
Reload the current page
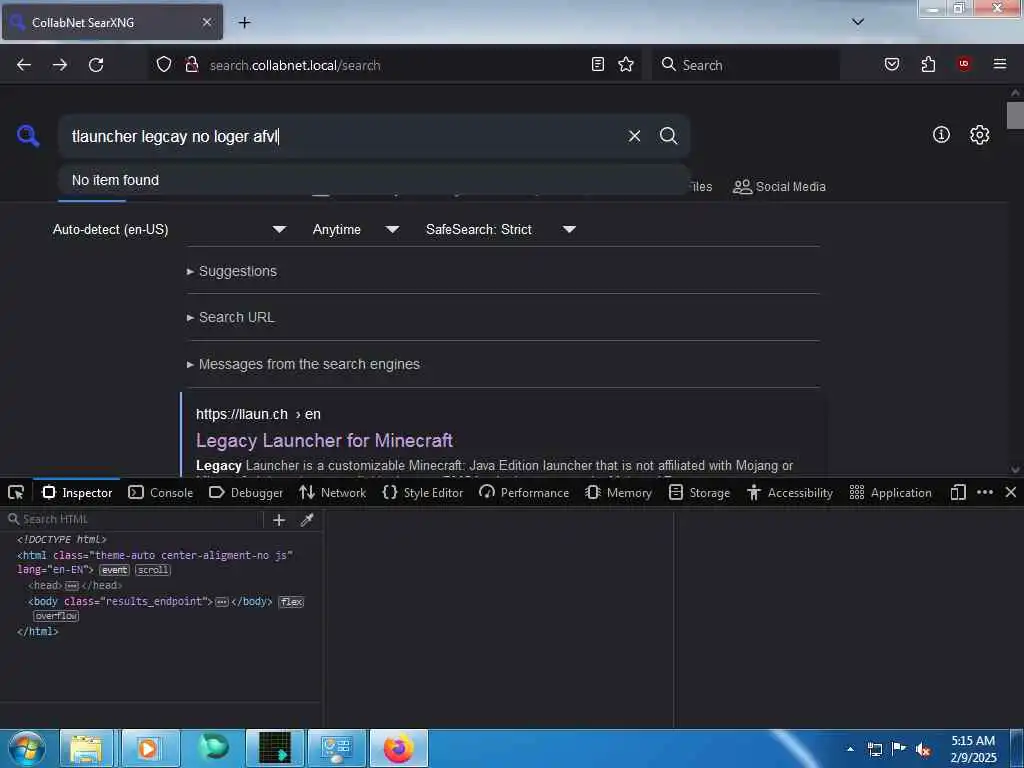pos(96,65)
